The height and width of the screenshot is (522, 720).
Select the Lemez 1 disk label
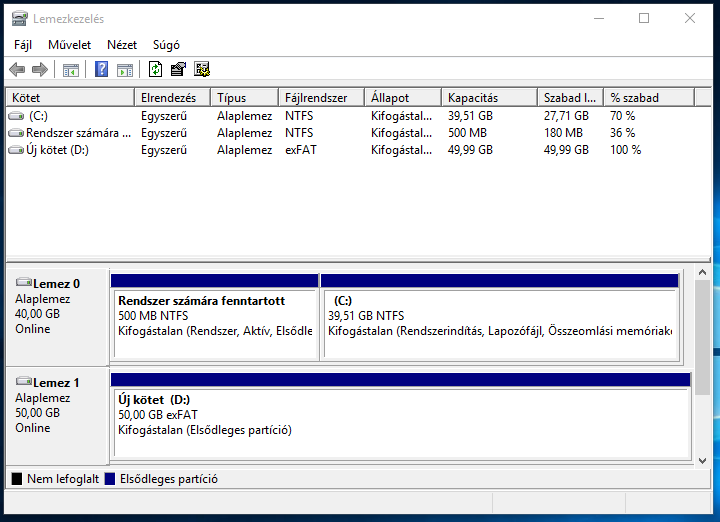click(56, 383)
